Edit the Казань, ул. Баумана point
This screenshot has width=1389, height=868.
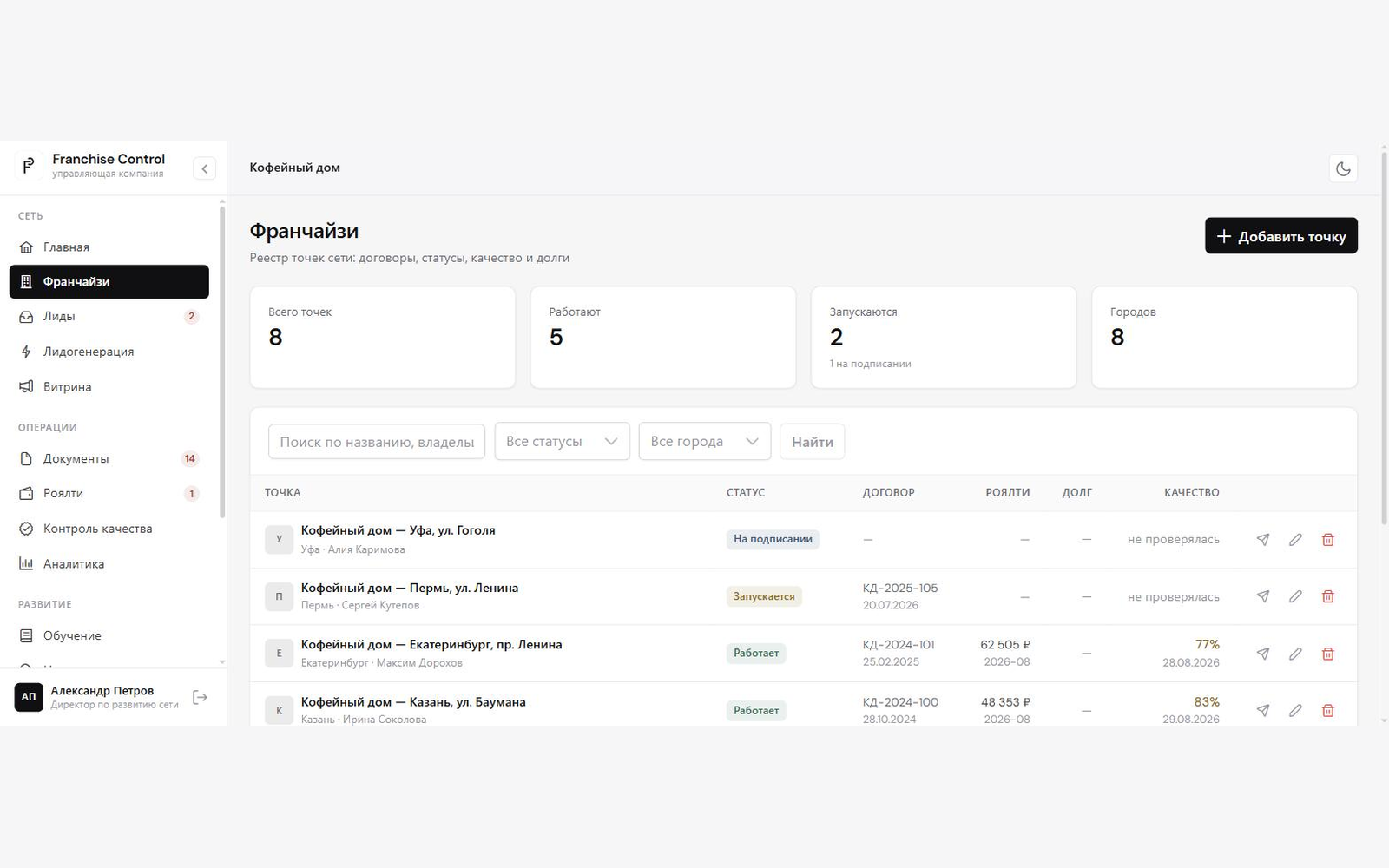(x=1295, y=710)
